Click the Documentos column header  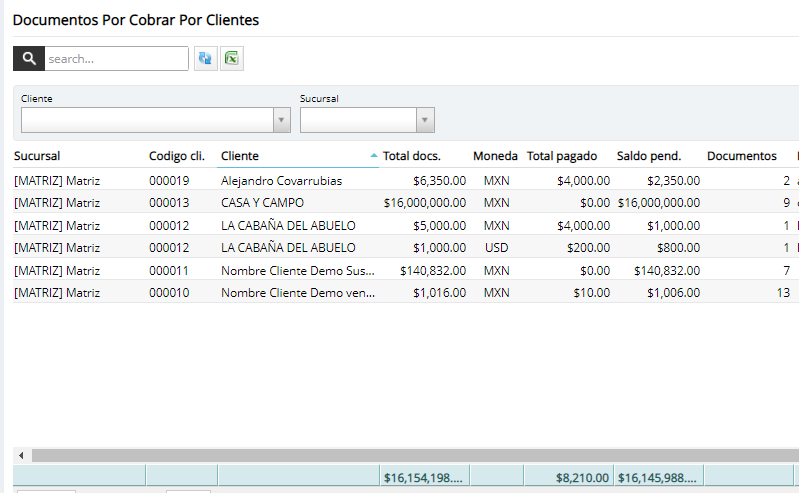(x=741, y=156)
